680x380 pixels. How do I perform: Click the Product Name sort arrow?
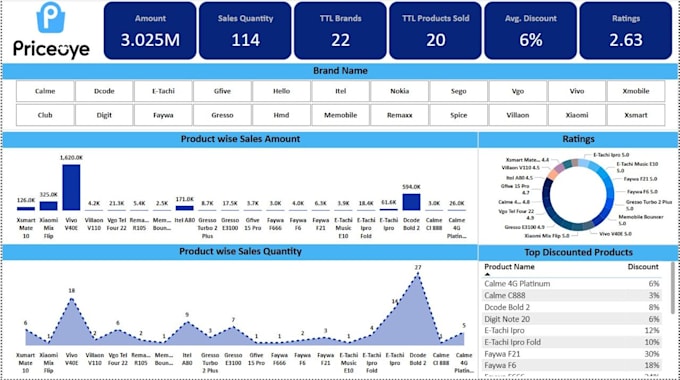coord(487,274)
